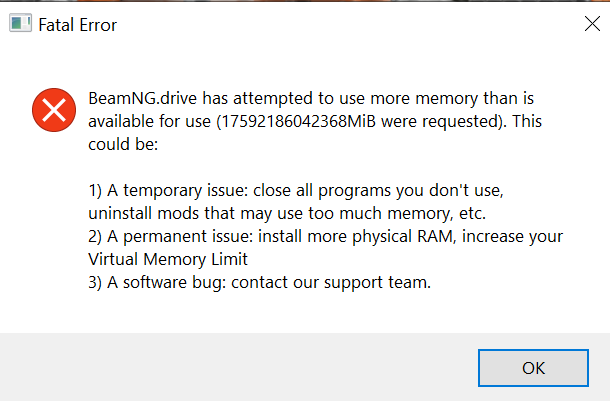Select the "1) A temporary issue" line

[168, 191]
